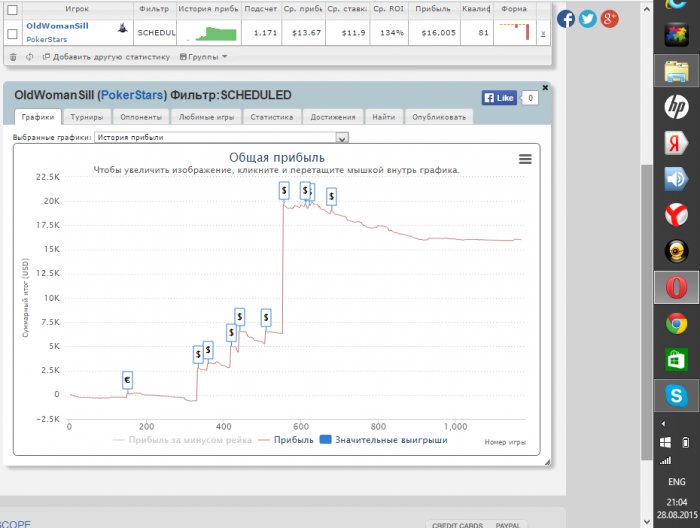Toggle 'Значительные выигрыши' legend series
The image size is (700, 528).
pos(384,440)
